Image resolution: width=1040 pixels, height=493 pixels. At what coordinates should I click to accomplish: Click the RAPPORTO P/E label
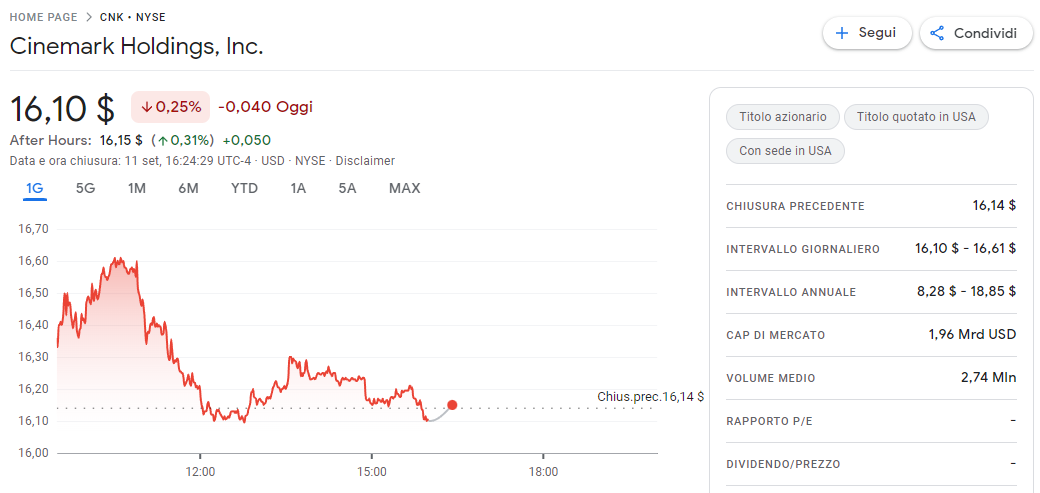click(770, 422)
